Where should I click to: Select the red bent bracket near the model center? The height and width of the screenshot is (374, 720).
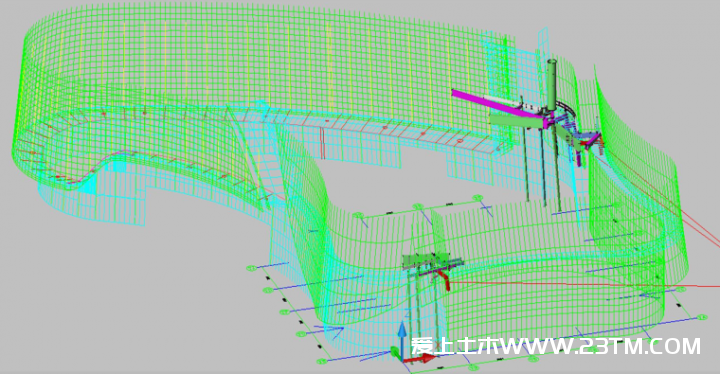pos(444,279)
